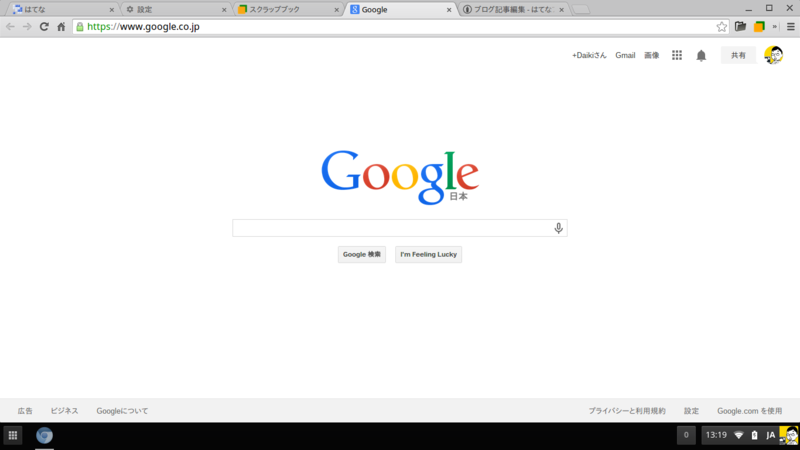Open the +Daikiさん link
Screen dimensions: 800x450
589,55
